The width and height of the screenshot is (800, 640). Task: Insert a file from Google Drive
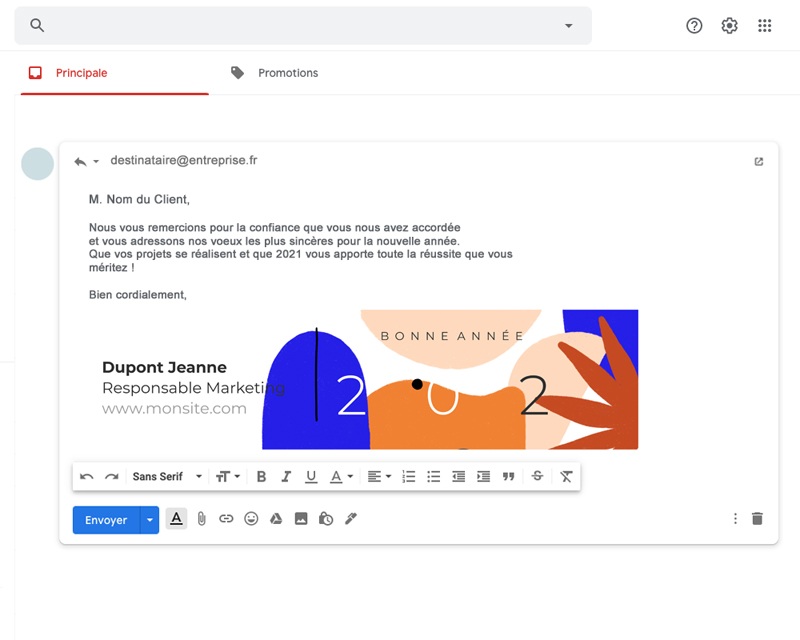click(x=276, y=519)
